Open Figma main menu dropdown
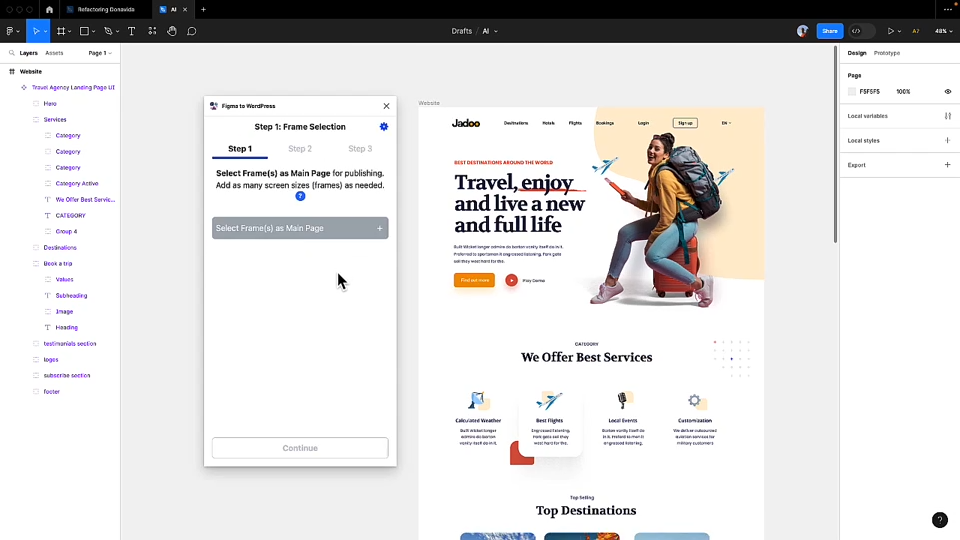The width and height of the screenshot is (960, 540). click(x=13, y=31)
